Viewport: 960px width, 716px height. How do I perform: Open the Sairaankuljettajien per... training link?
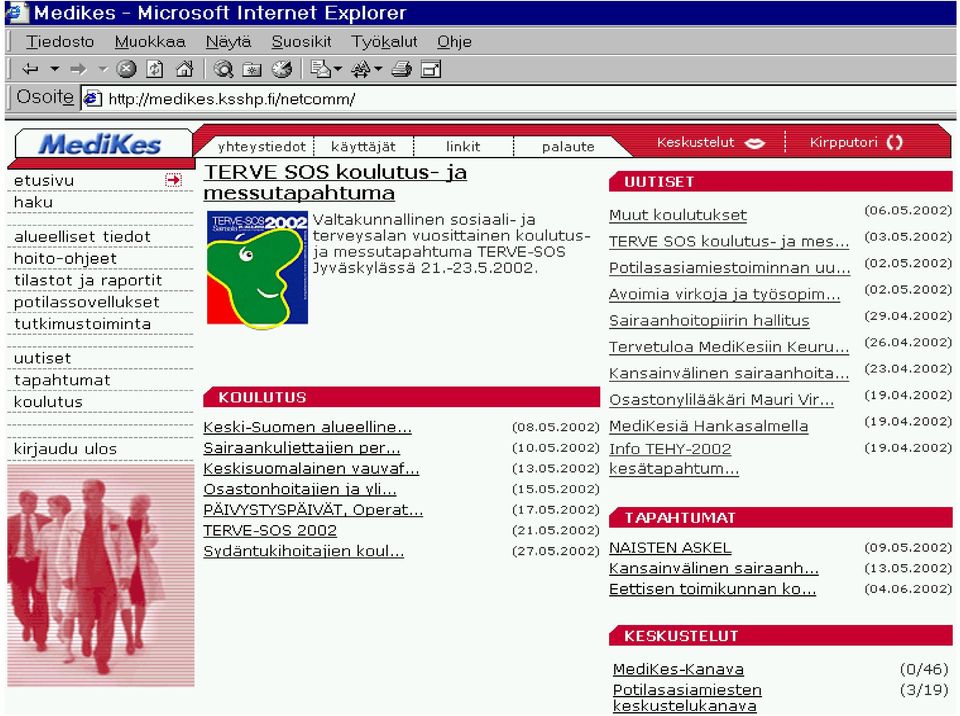point(302,448)
